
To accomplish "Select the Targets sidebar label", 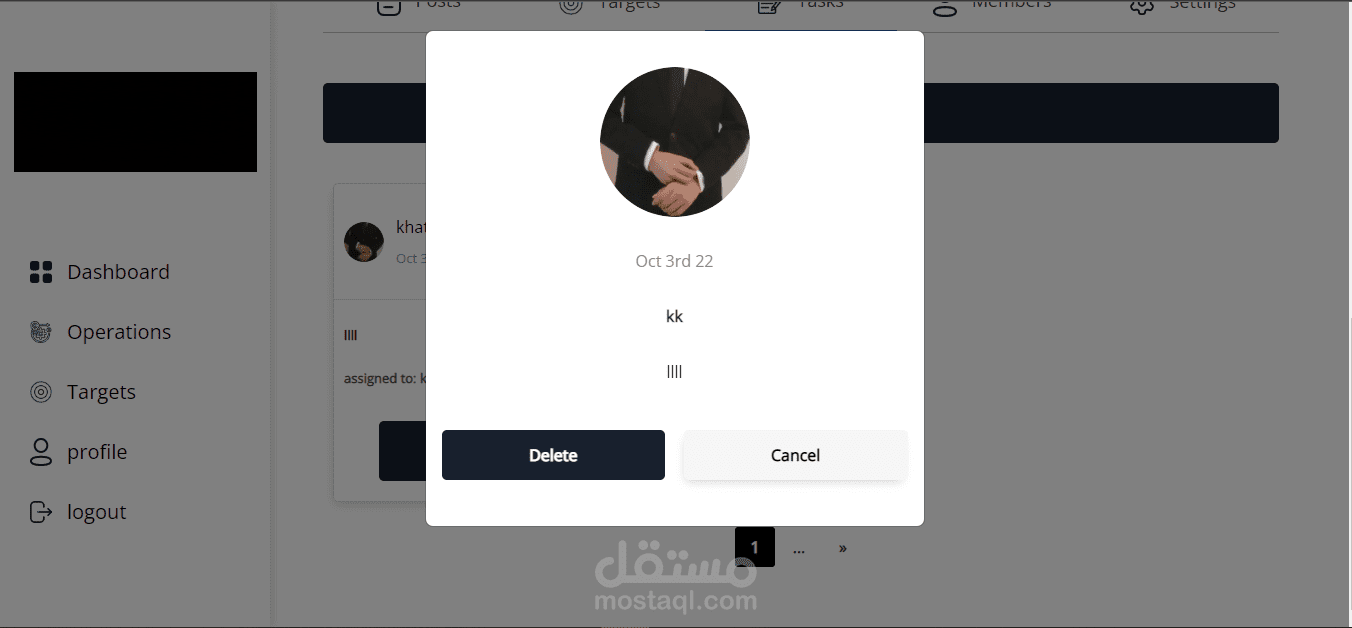I will click(x=101, y=392).
